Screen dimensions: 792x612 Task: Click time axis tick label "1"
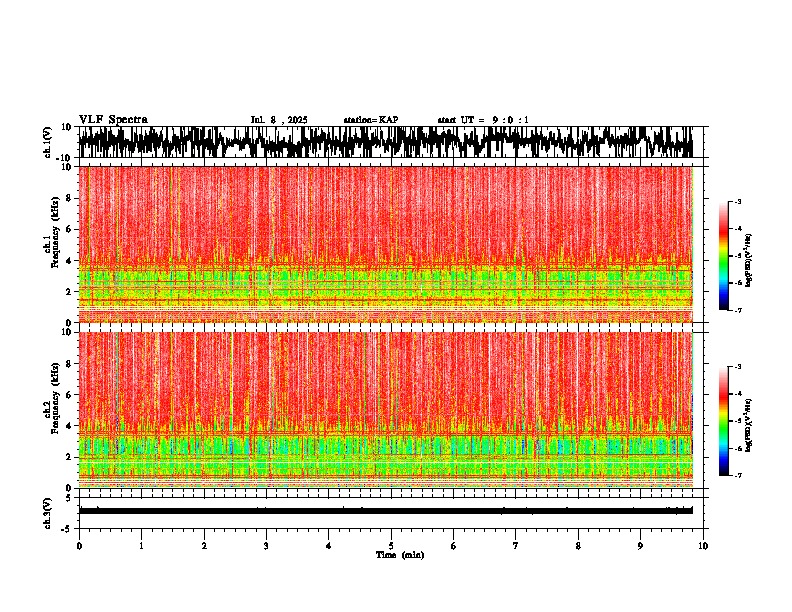point(141,546)
